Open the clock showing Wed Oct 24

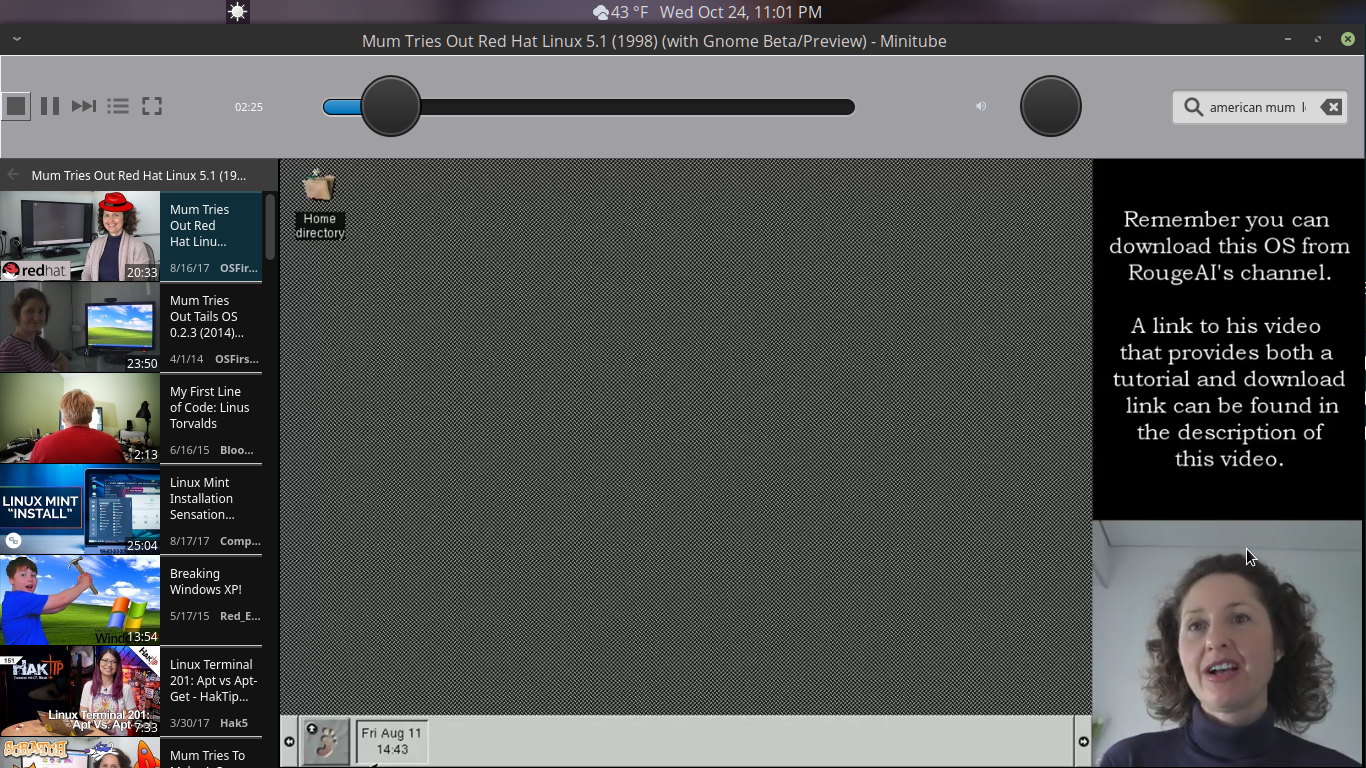coord(741,12)
